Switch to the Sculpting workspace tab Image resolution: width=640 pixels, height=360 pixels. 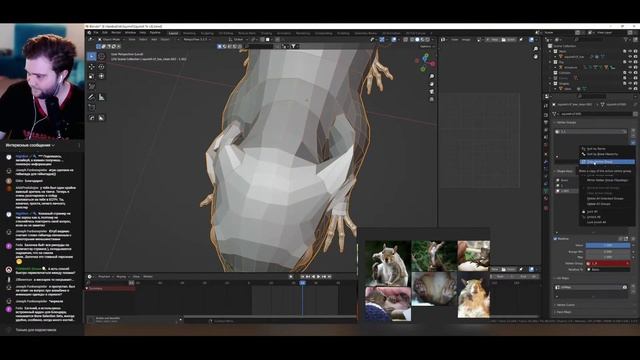click(x=207, y=33)
